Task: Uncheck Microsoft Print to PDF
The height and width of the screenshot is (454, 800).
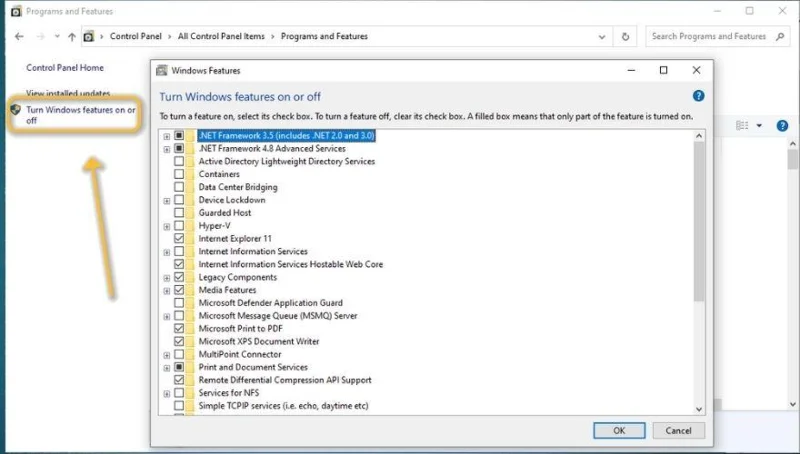Action: pyautogui.click(x=179, y=328)
